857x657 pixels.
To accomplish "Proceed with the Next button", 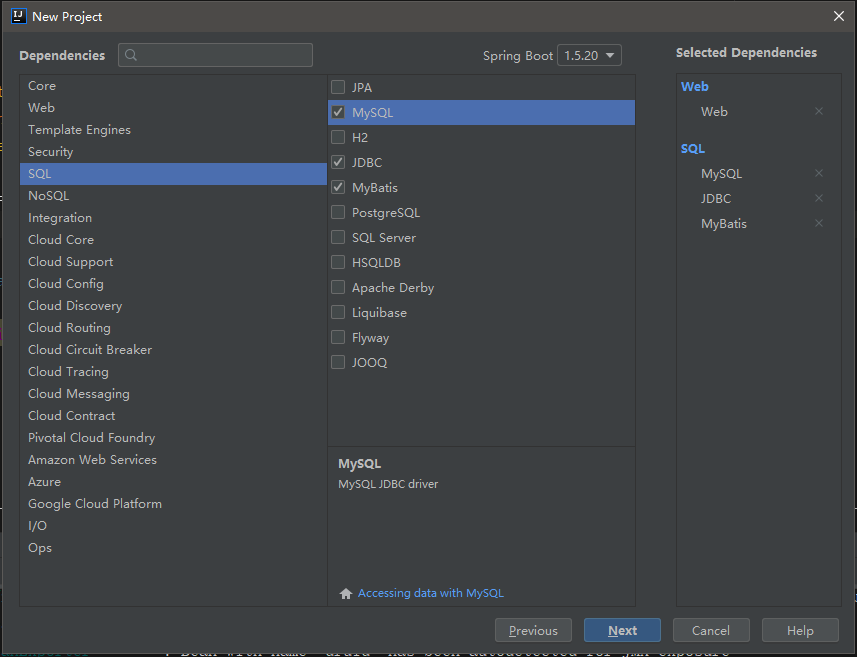I will tap(622, 631).
